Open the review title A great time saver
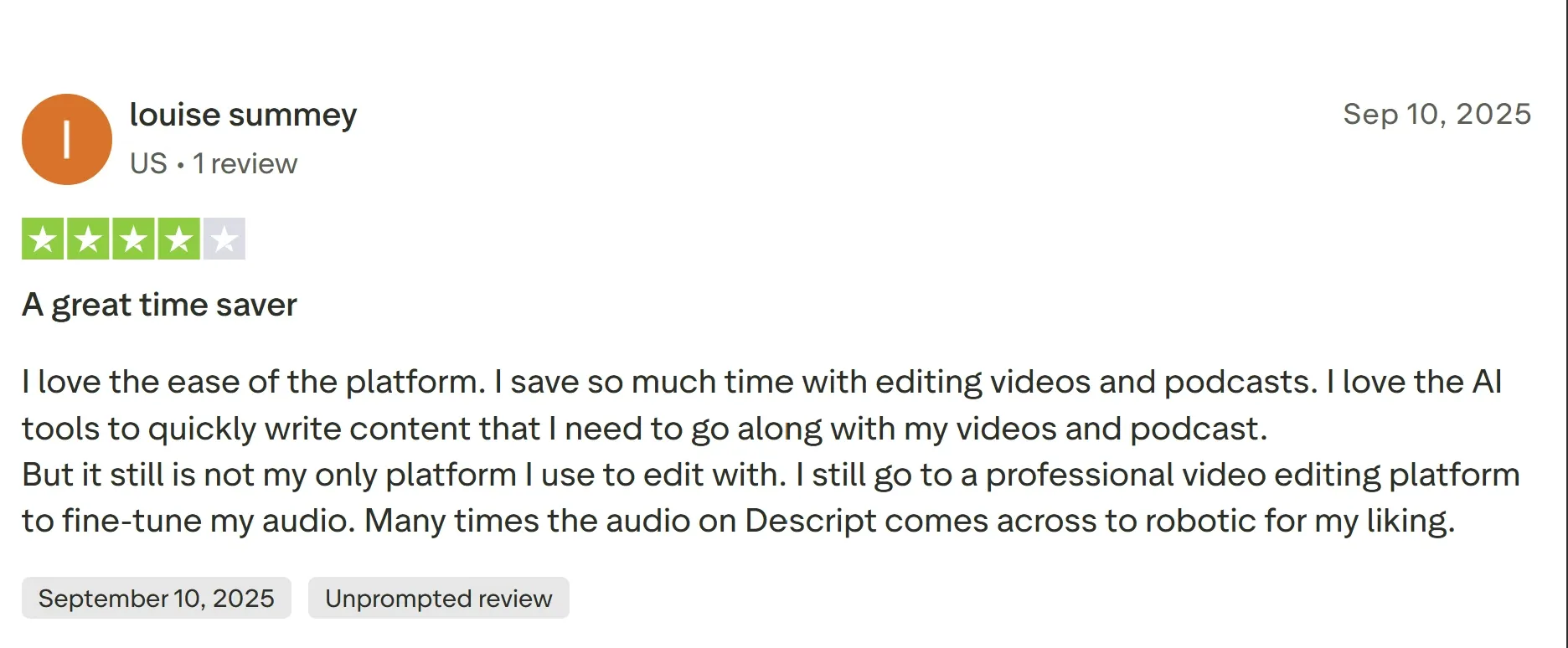The image size is (1568, 648). 159,305
